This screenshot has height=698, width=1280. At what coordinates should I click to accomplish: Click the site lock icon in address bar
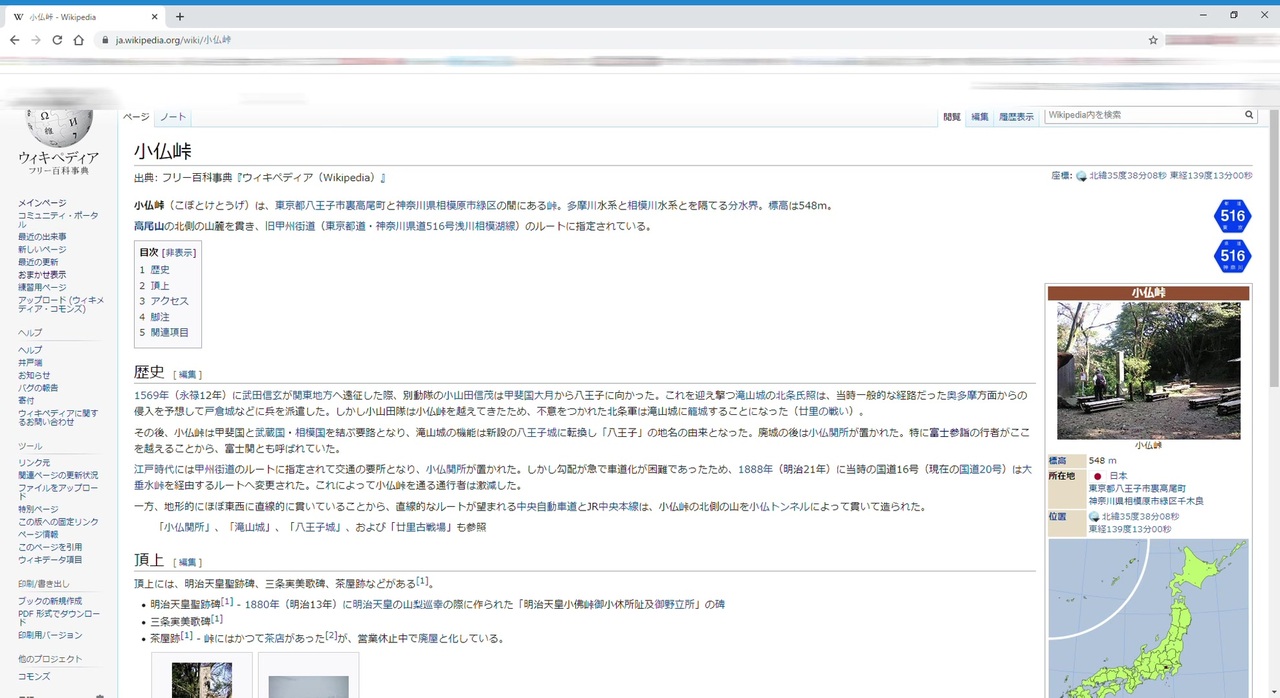coord(104,40)
